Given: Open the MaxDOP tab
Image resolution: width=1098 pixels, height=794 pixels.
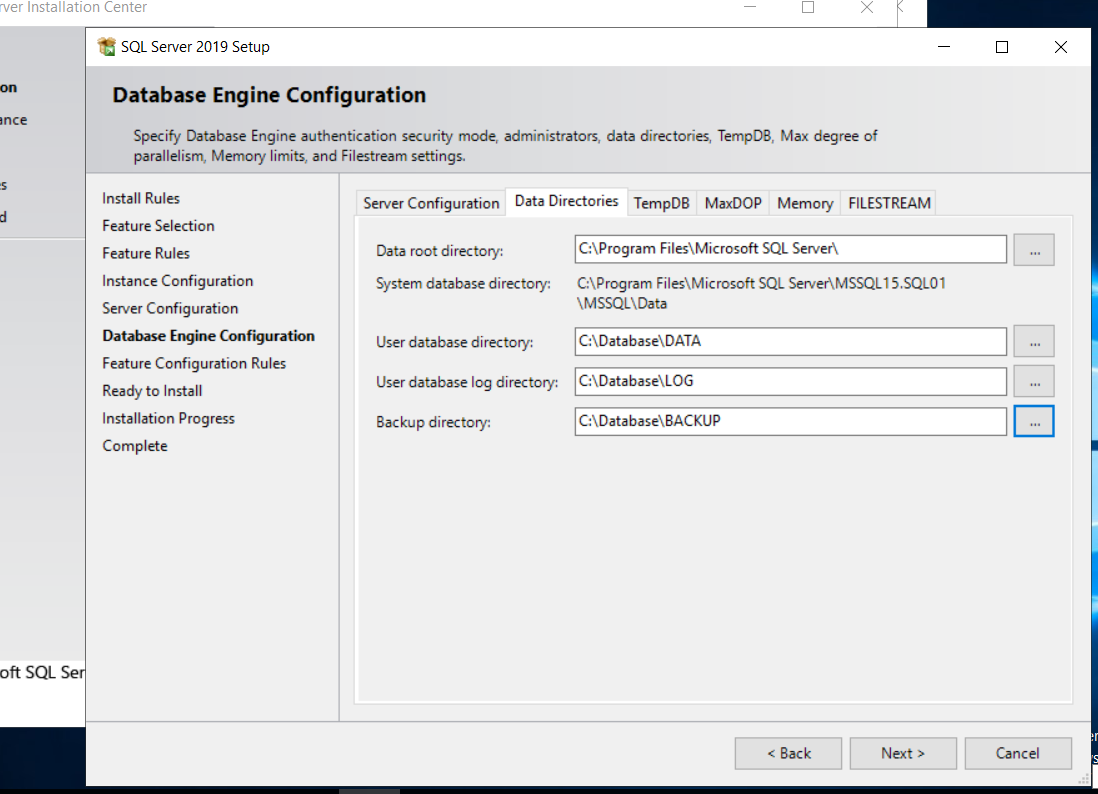Looking at the screenshot, I should pyautogui.click(x=732, y=203).
